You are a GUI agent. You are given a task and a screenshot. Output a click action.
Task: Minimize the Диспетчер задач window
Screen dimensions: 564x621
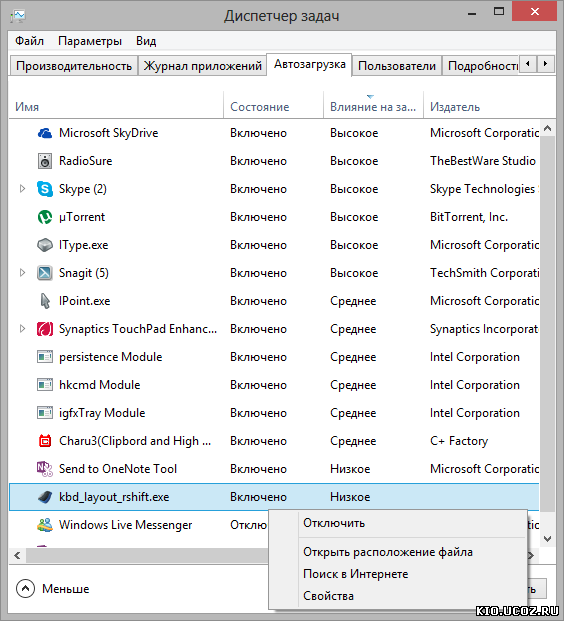coord(472,13)
